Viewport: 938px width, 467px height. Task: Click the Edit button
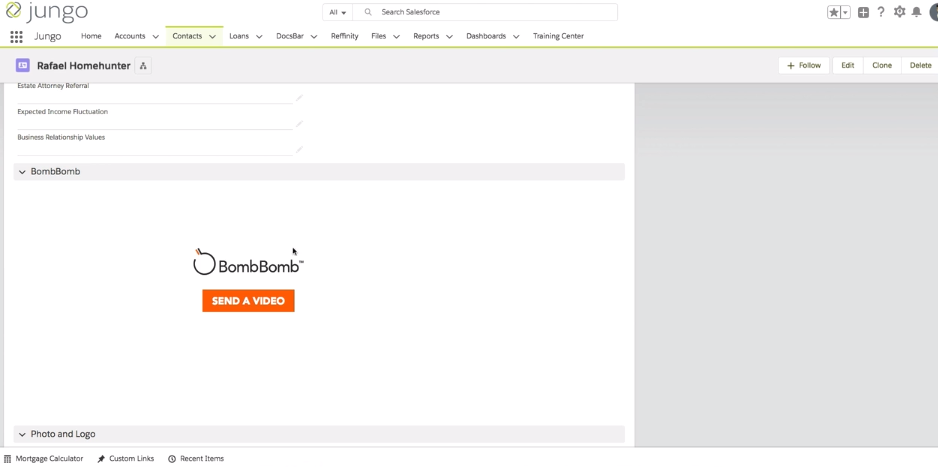(848, 65)
